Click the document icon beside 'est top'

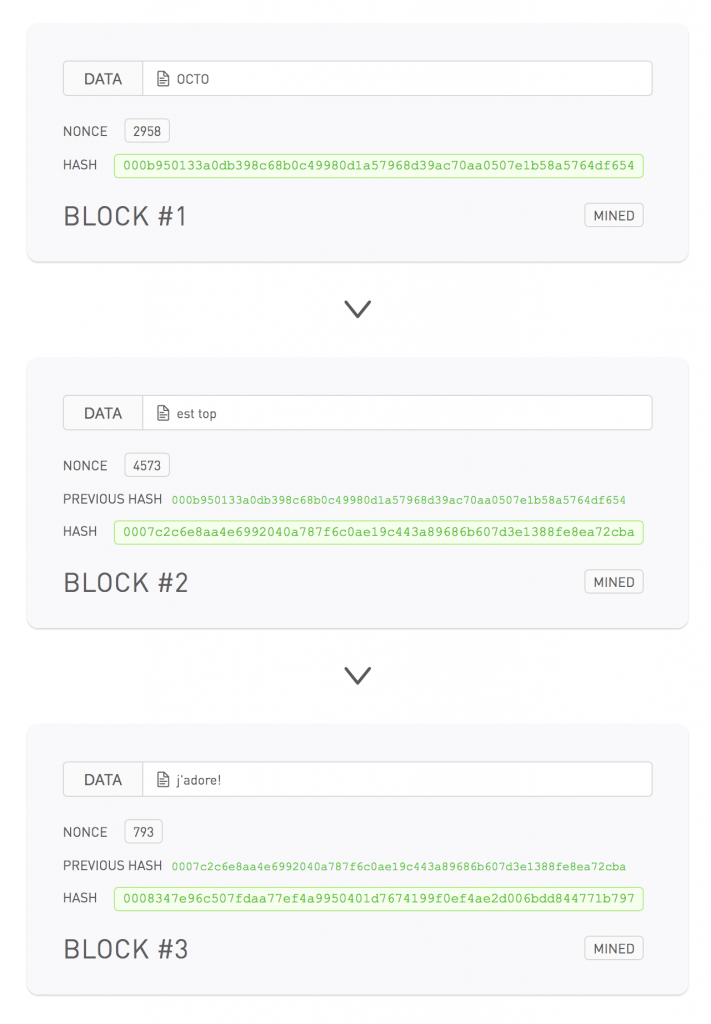click(x=164, y=413)
